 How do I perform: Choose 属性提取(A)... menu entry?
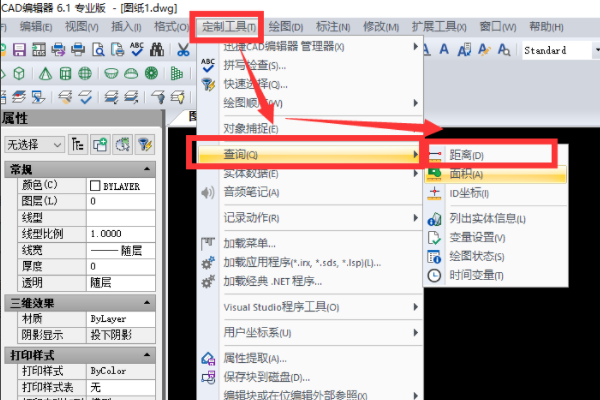pyautogui.click(x=310, y=358)
